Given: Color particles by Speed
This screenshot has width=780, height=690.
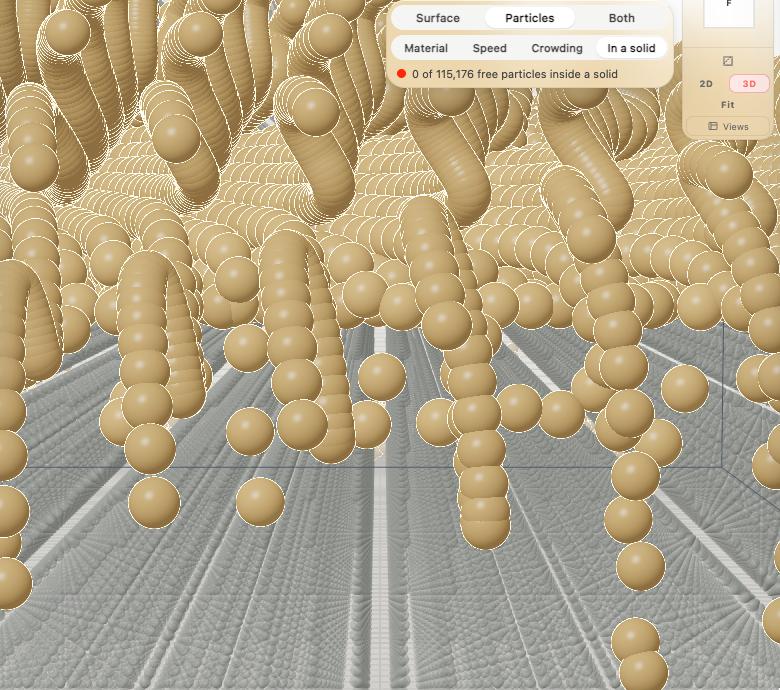Looking at the screenshot, I should point(489,48).
